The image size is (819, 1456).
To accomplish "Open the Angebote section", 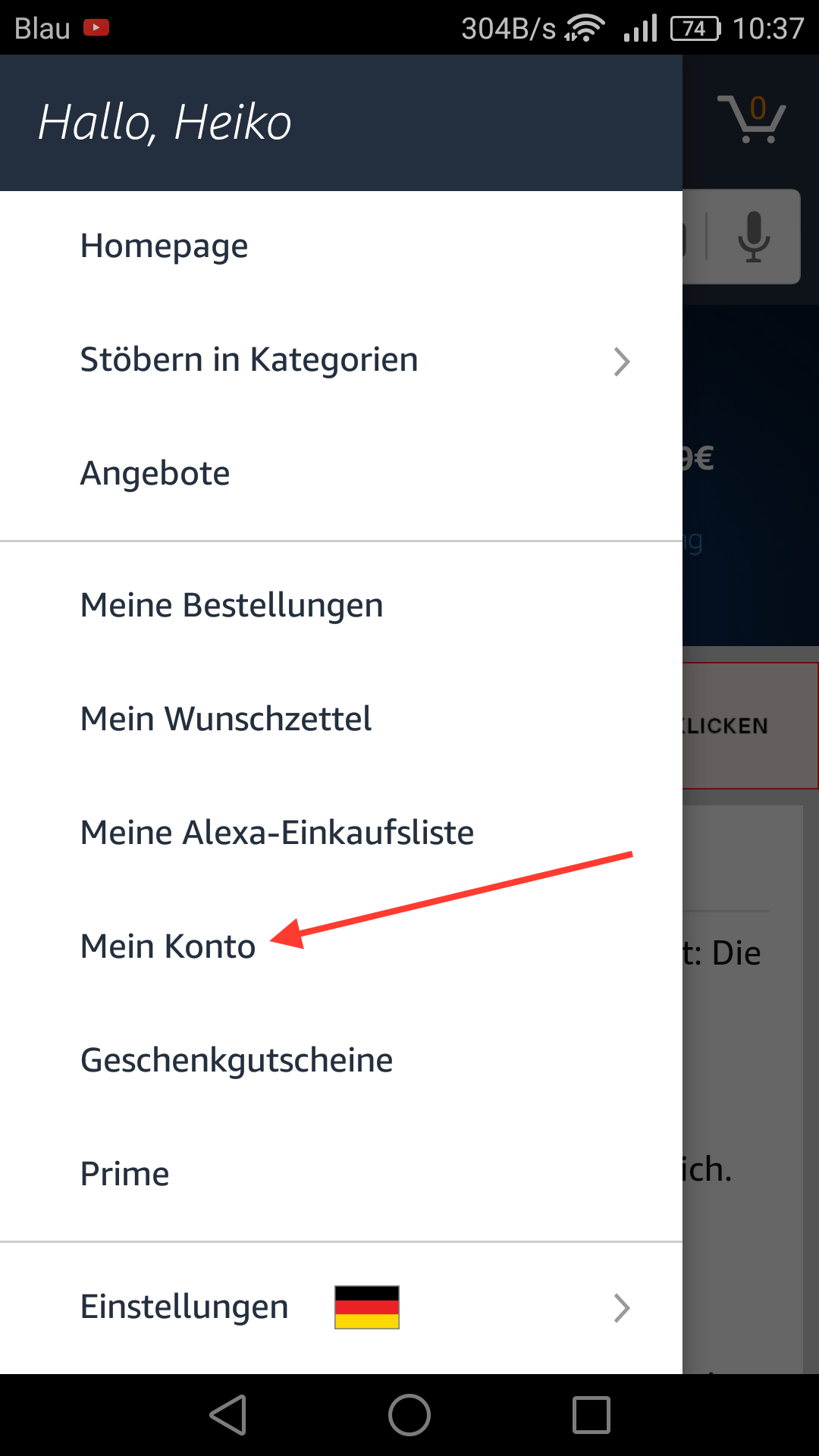I will 155,472.
